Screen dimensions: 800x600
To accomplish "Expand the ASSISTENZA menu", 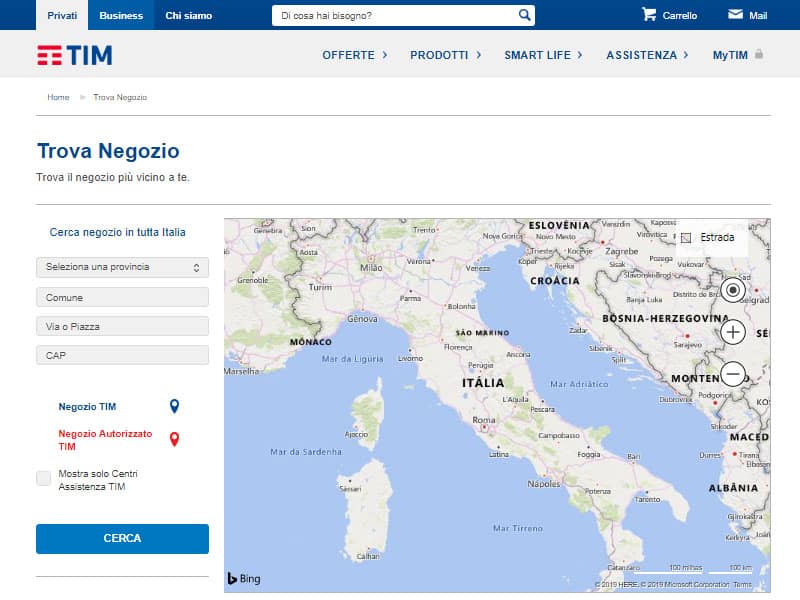I will 647,55.
